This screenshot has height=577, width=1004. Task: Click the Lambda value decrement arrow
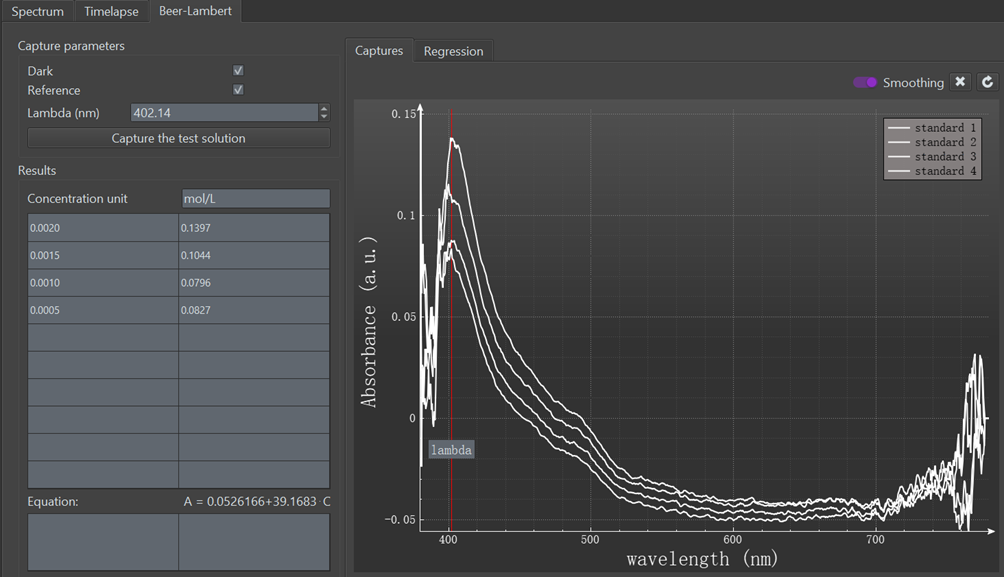tap(323, 117)
